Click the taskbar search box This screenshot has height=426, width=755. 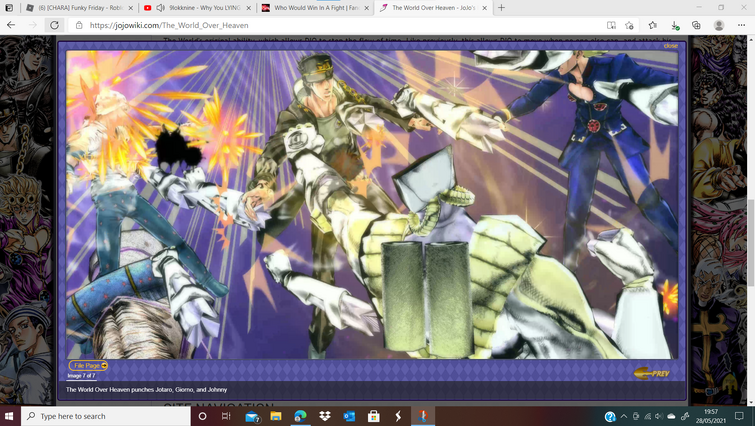click(x=106, y=416)
